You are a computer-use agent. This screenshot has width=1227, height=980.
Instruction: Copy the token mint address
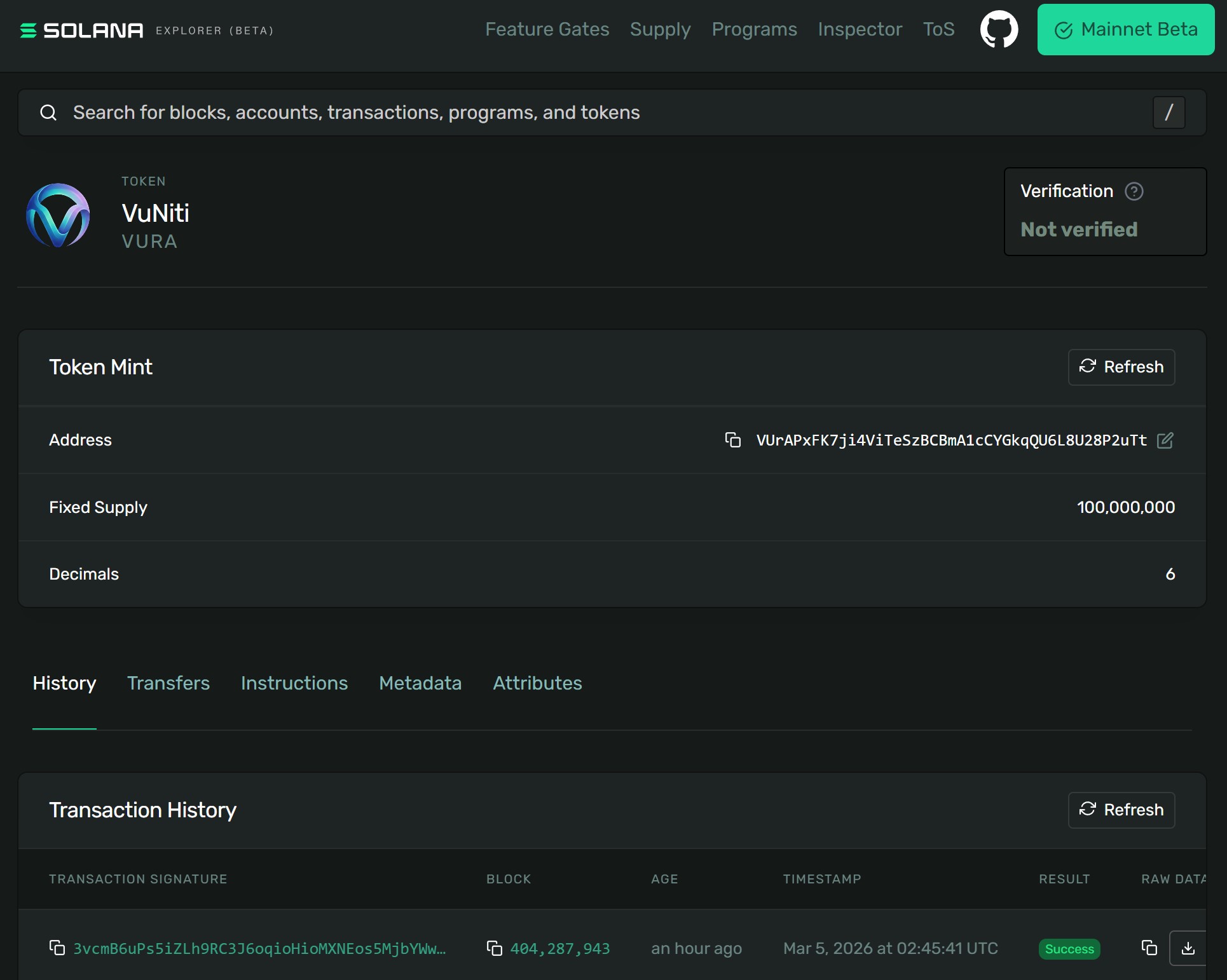[732, 440]
